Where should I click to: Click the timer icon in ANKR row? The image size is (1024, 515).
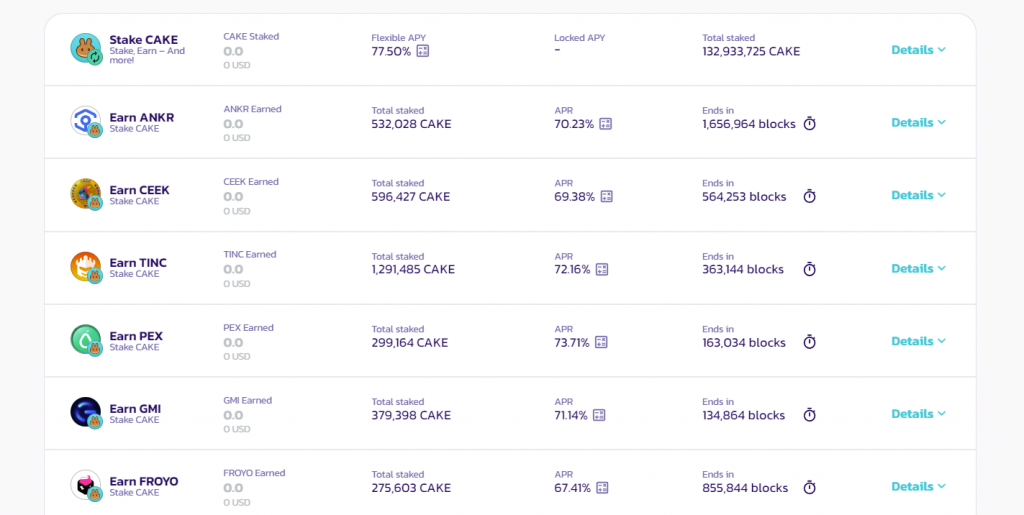click(809, 123)
